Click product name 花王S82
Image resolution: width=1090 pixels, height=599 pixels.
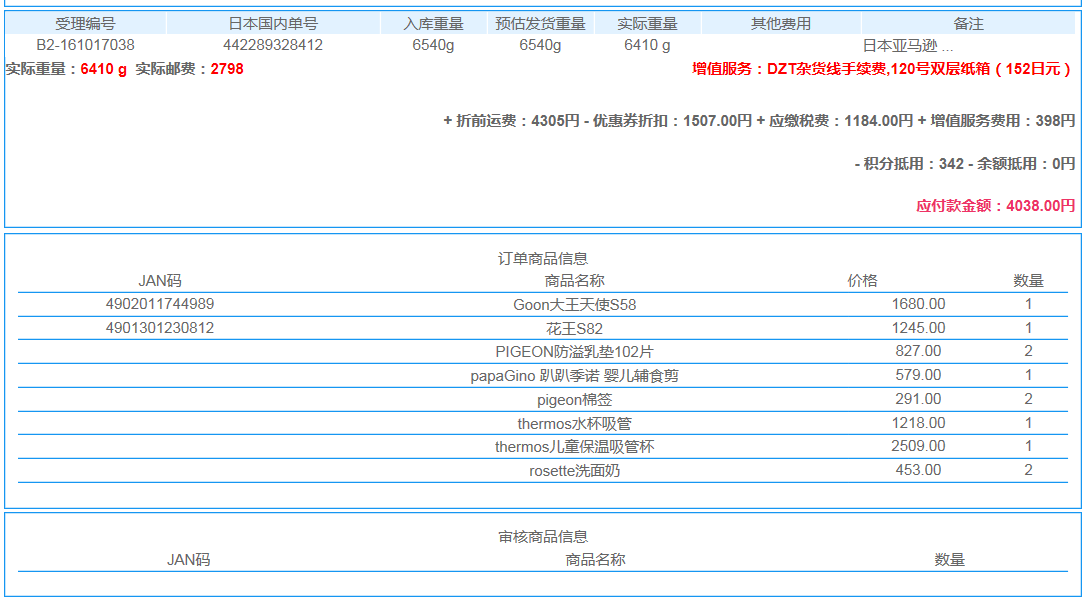point(574,329)
